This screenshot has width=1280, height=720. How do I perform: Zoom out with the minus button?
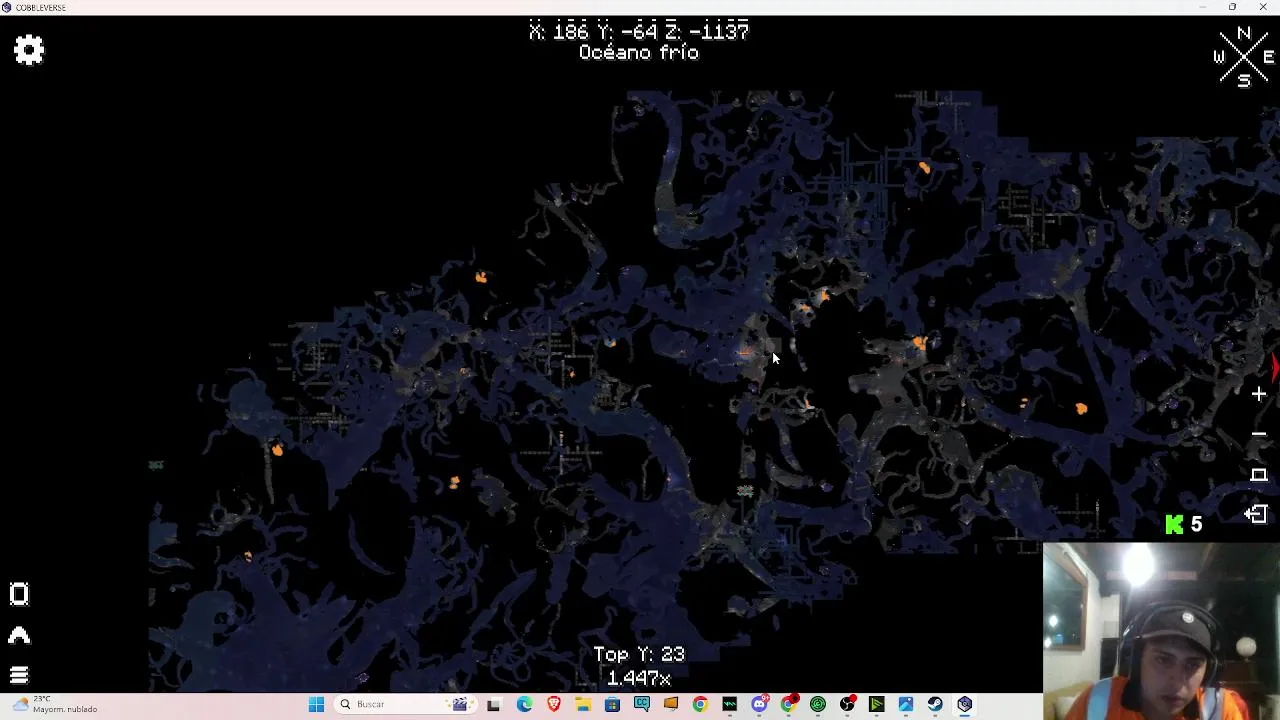(x=1259, y=434)
